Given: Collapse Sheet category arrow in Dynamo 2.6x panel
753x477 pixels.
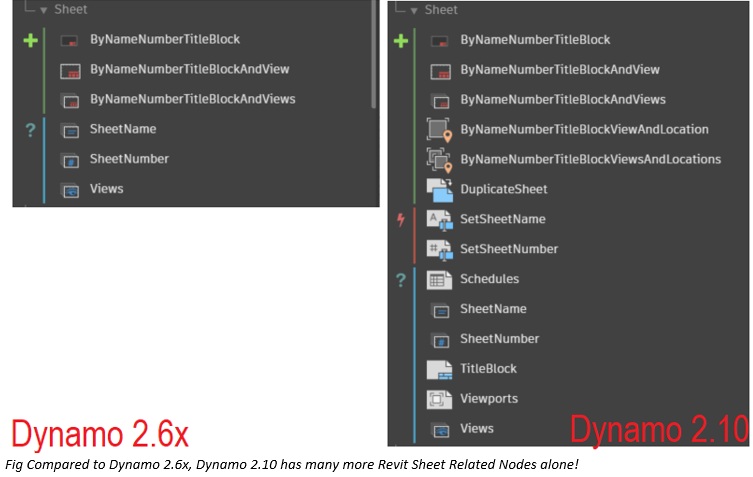Looking at the screenshot, I should tap(43, 10).
